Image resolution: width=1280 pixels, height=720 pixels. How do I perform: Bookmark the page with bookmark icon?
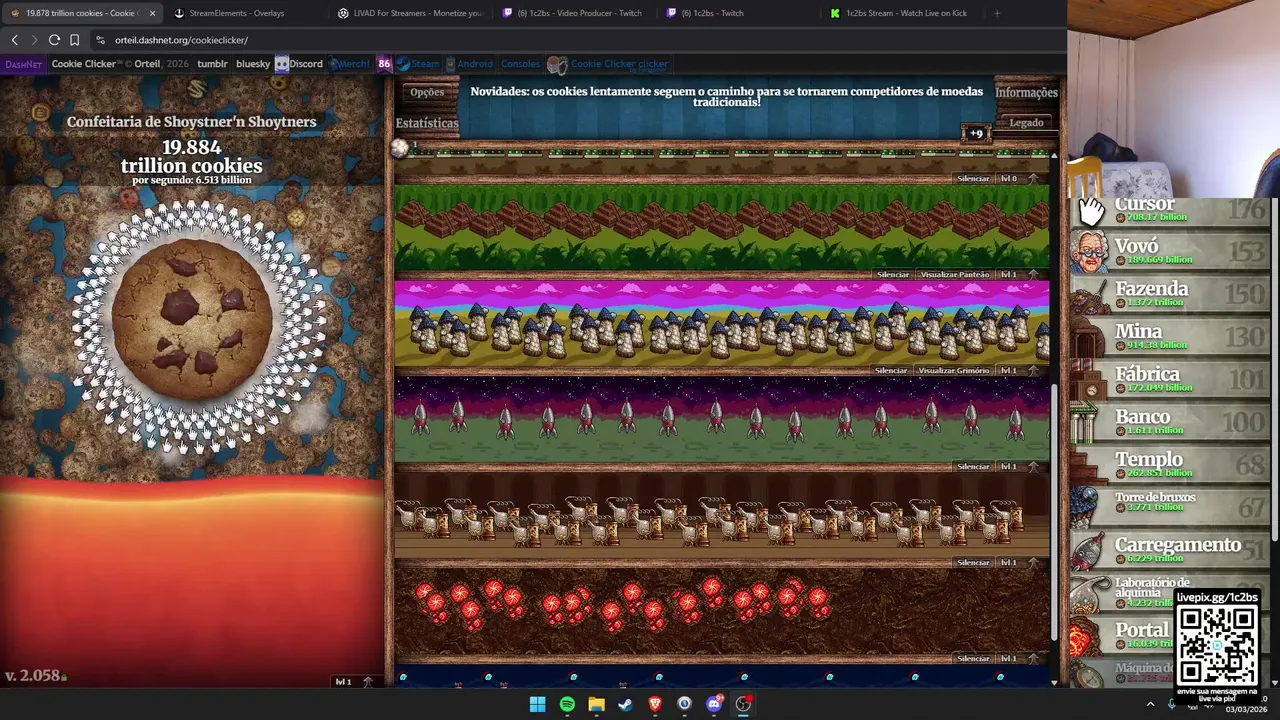click(74, 40)
